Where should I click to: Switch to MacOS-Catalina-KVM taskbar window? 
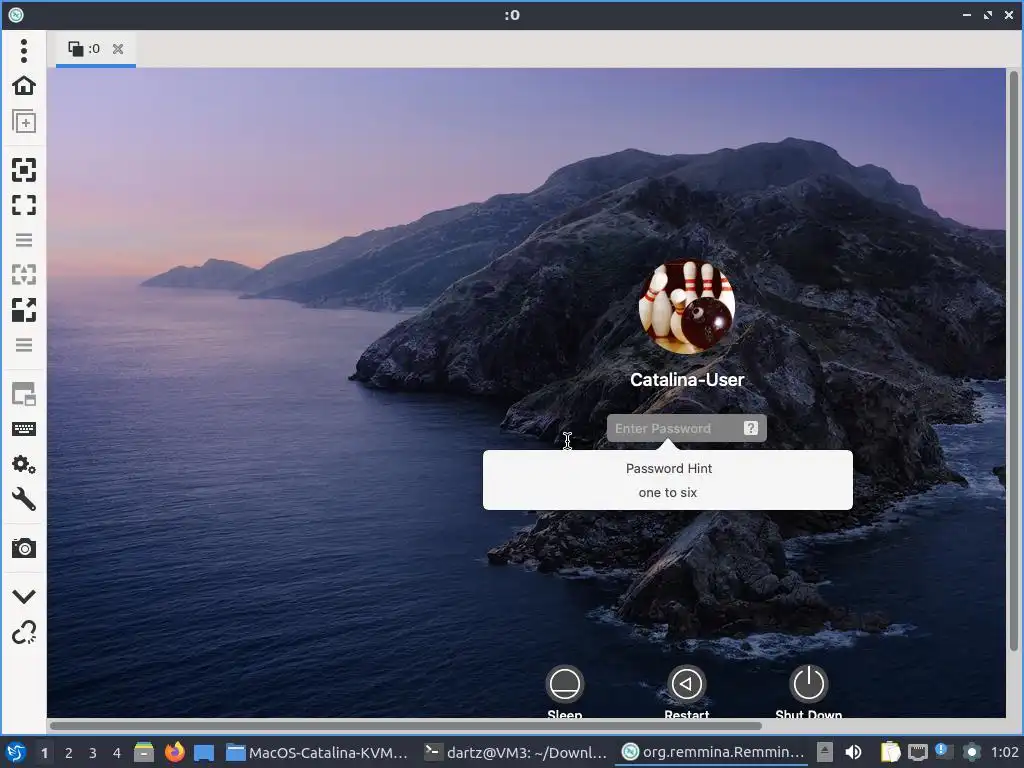pos(317,752)
